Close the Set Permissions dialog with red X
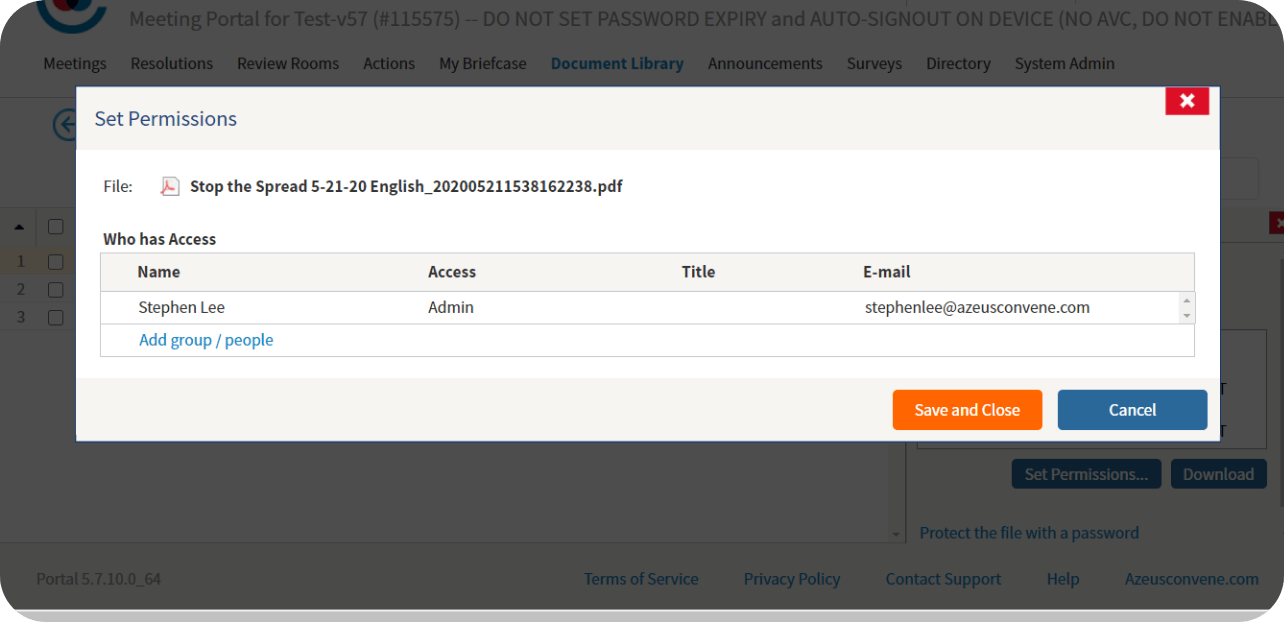 point(1187,101)
